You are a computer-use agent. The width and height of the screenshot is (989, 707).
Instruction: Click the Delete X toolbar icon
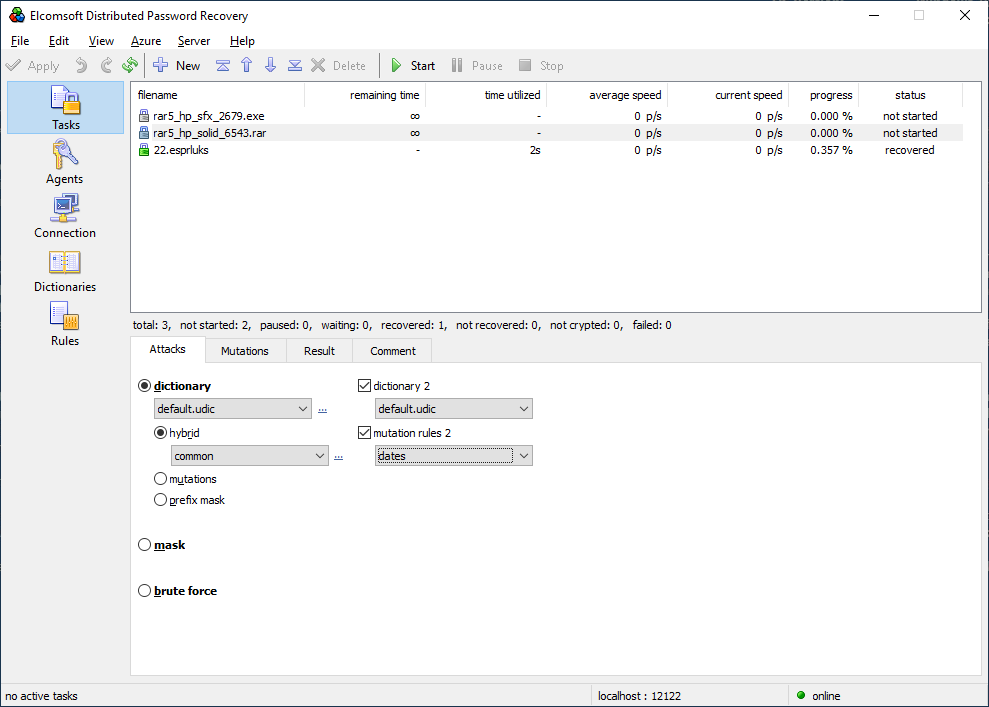click(x=319, y=65)
